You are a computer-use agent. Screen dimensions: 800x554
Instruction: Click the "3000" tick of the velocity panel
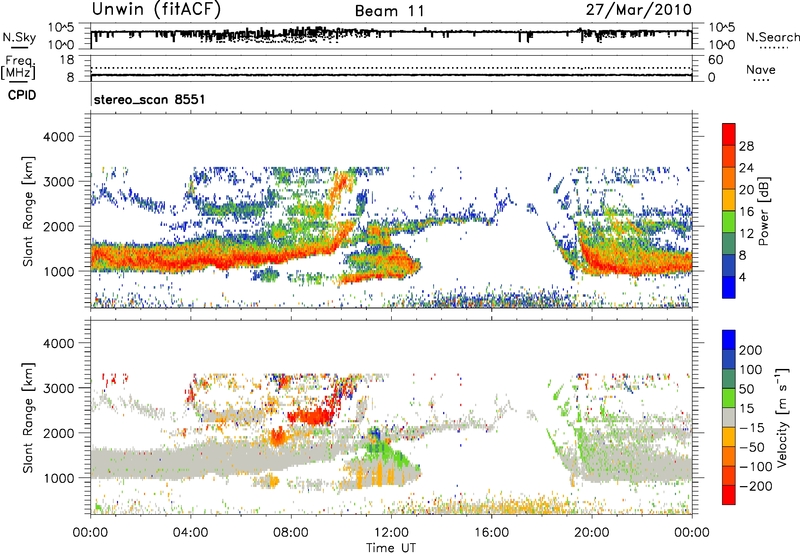click(x=58, y=388)
